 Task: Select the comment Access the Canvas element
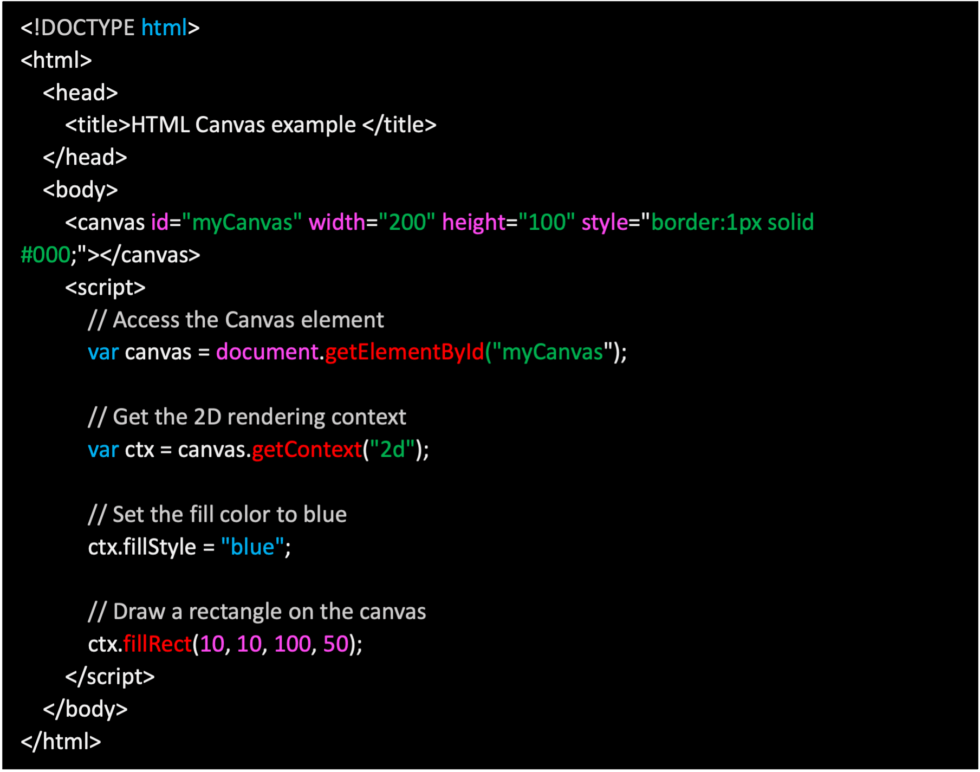[235, 320]
